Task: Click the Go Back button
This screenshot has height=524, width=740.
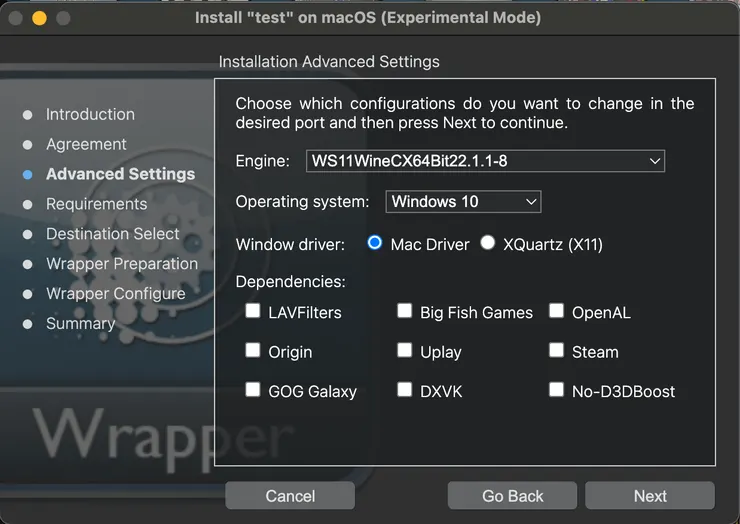Action: (x=512, y=496)
